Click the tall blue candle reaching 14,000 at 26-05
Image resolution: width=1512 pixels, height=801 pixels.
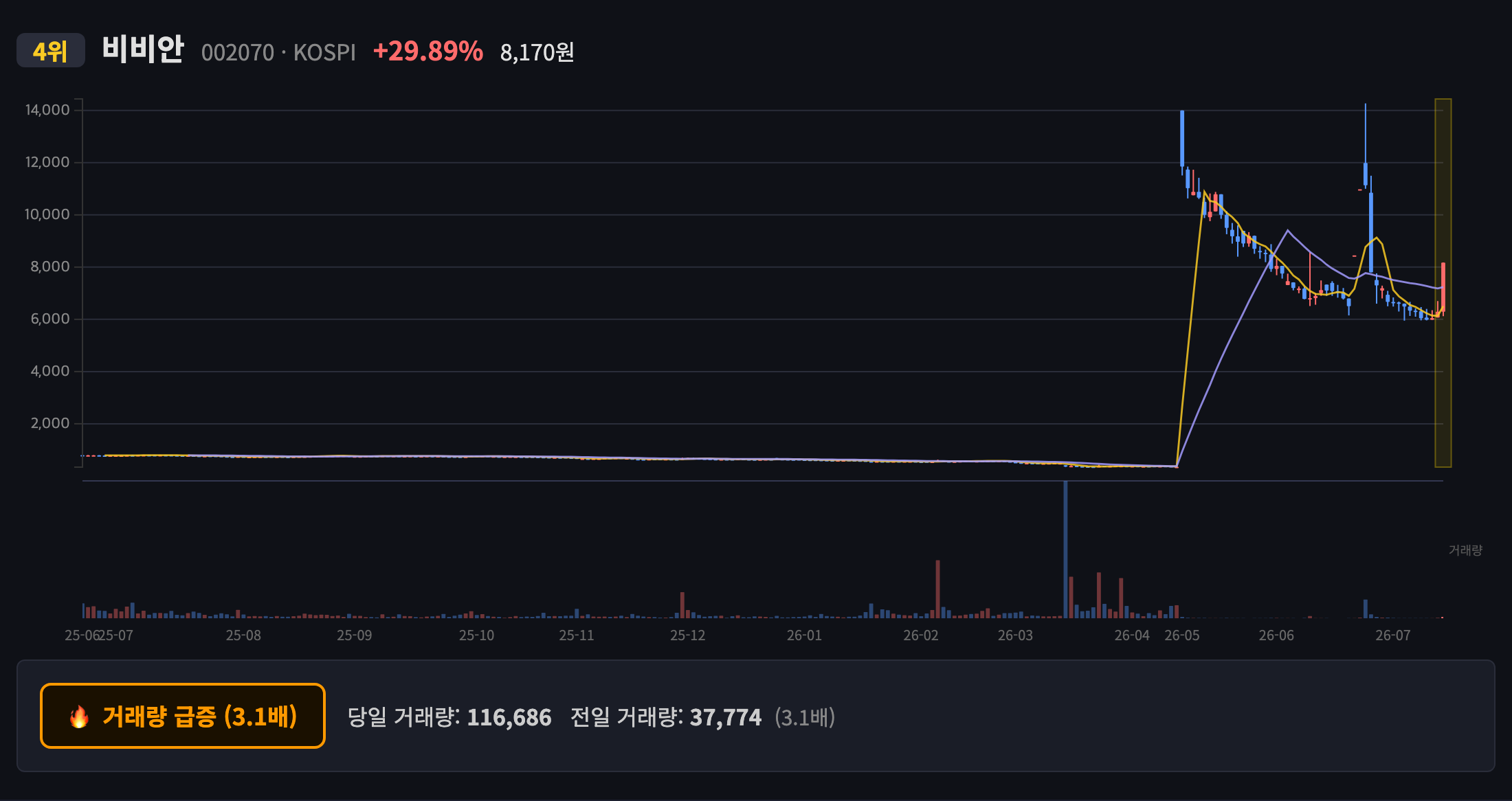pyautogui.click(x=1182, y=138)
